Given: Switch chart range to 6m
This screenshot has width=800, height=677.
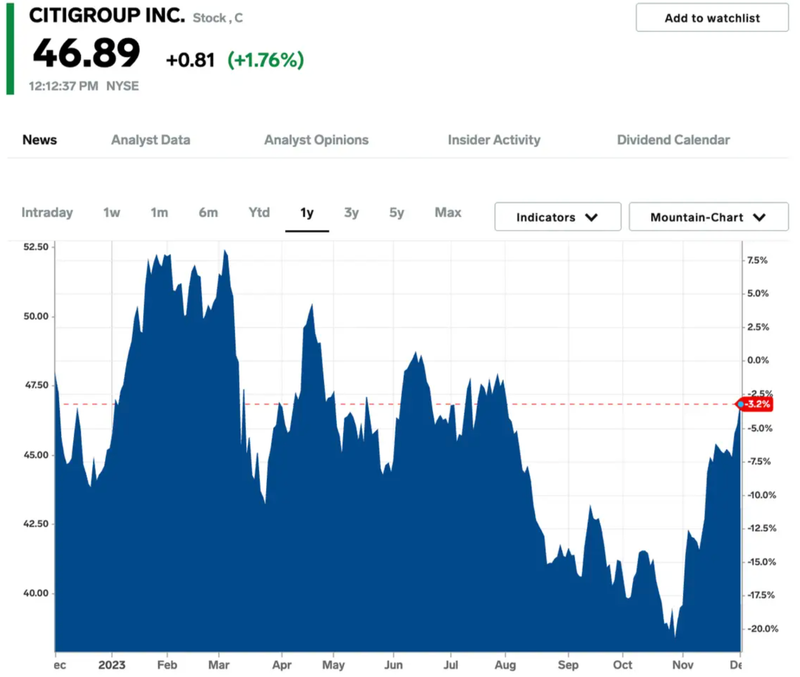Looking at the screenshot, I should tap(208, 212).
